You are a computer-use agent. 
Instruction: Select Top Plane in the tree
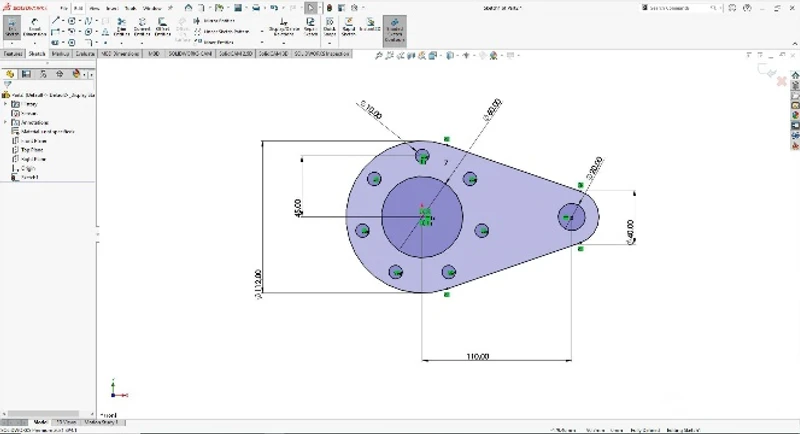[x=28, y=150]
